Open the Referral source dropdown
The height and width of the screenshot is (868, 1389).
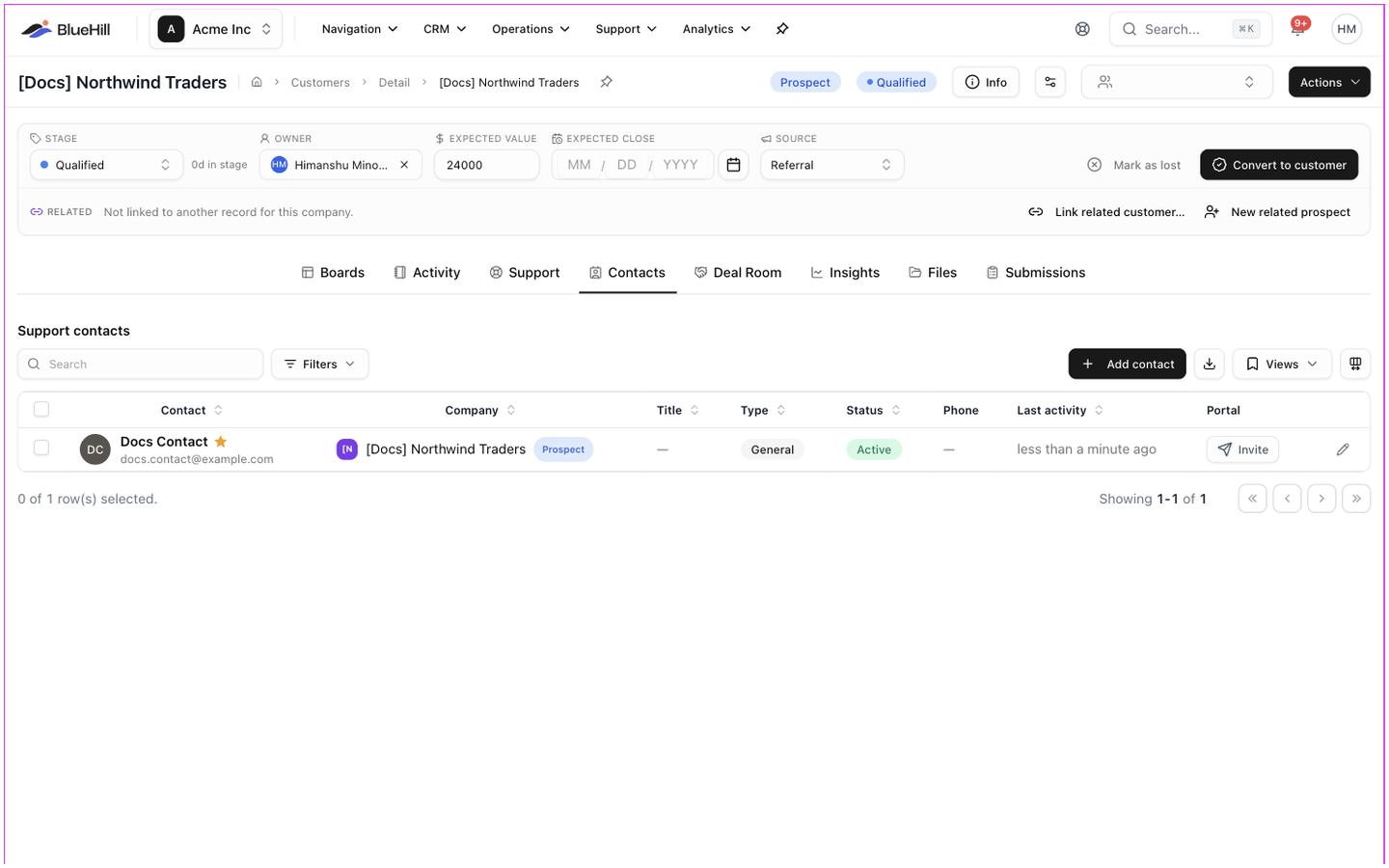tap(831, 165)
